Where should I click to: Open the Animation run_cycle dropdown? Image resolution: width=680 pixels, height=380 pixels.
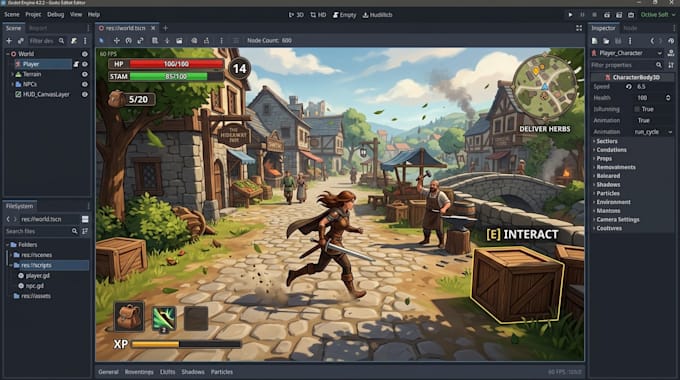click(653, 132)
